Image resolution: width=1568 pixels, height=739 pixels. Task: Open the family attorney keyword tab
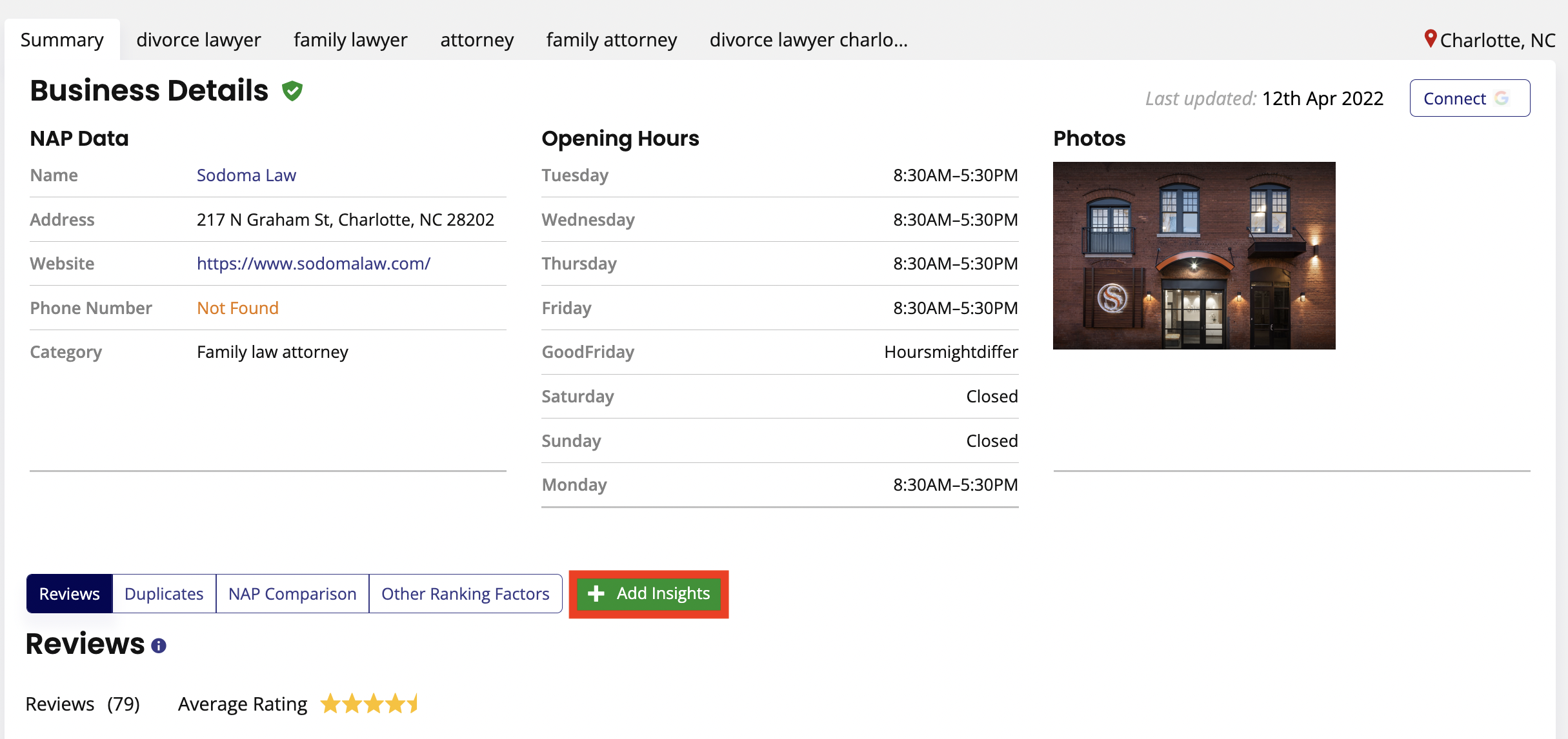tap(612, 40)
